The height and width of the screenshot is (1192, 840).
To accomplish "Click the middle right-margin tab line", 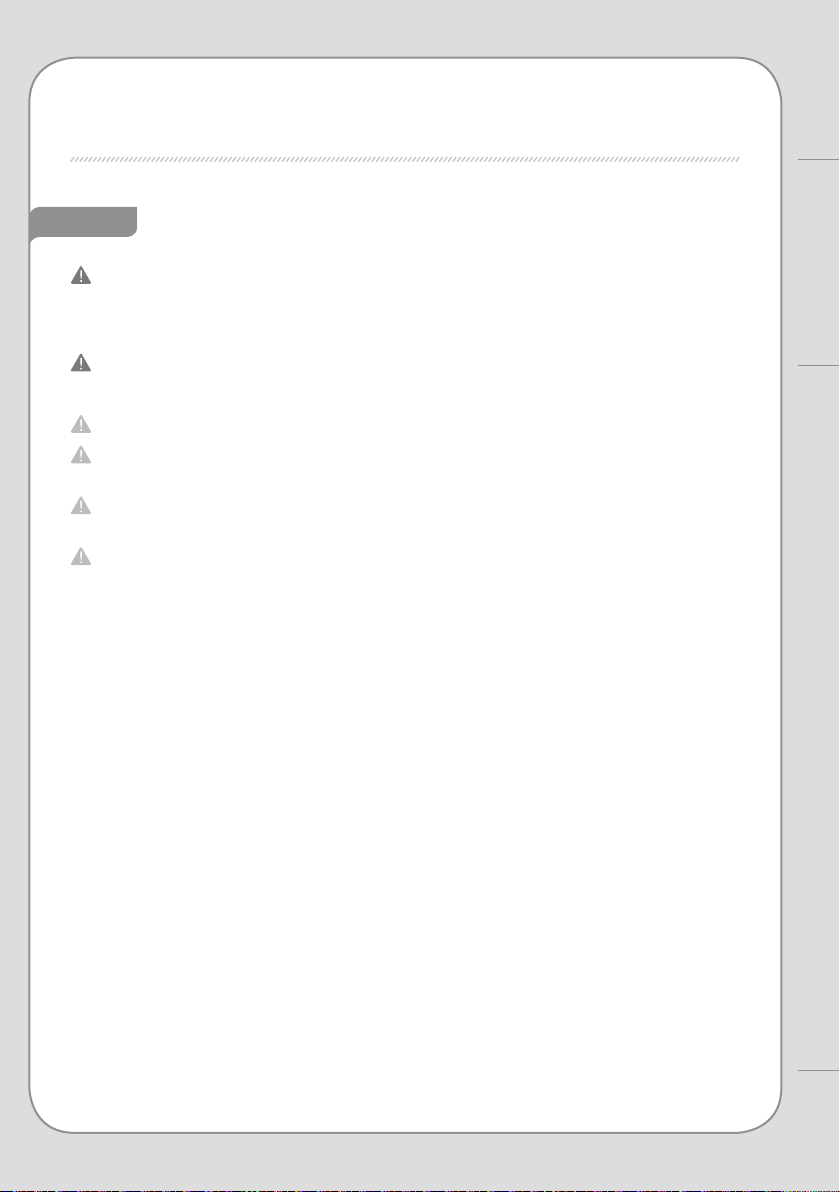I will tap(819, 366).
